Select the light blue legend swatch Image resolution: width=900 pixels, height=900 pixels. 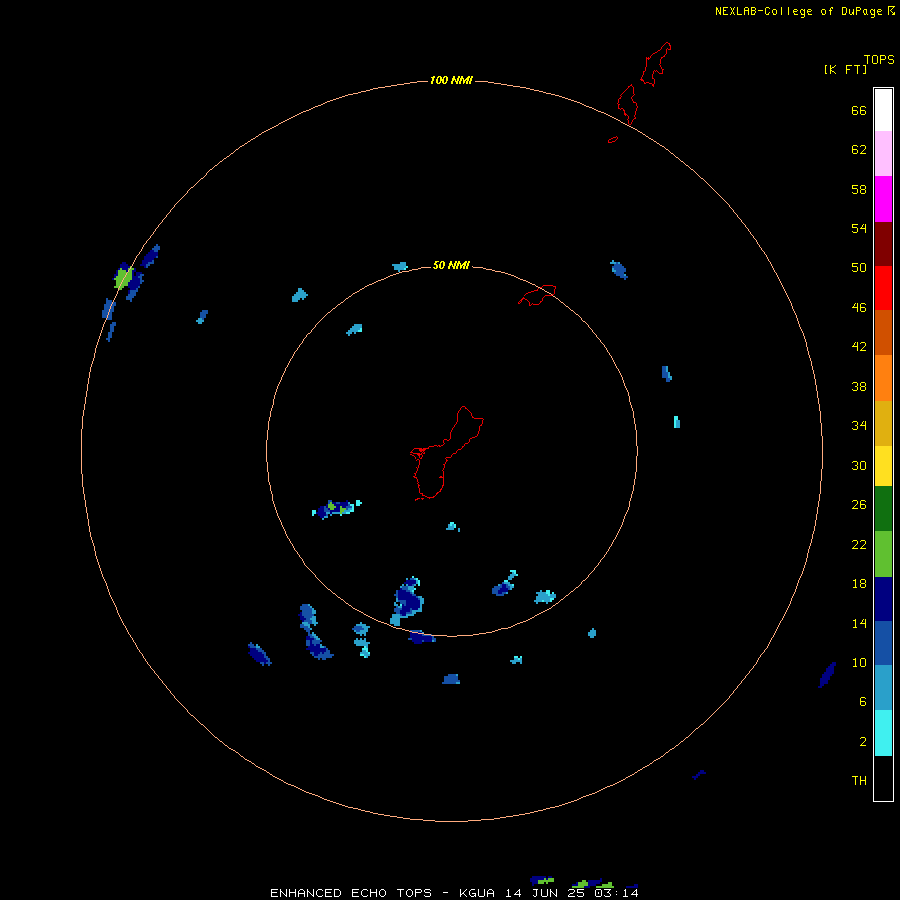(883, 688)
